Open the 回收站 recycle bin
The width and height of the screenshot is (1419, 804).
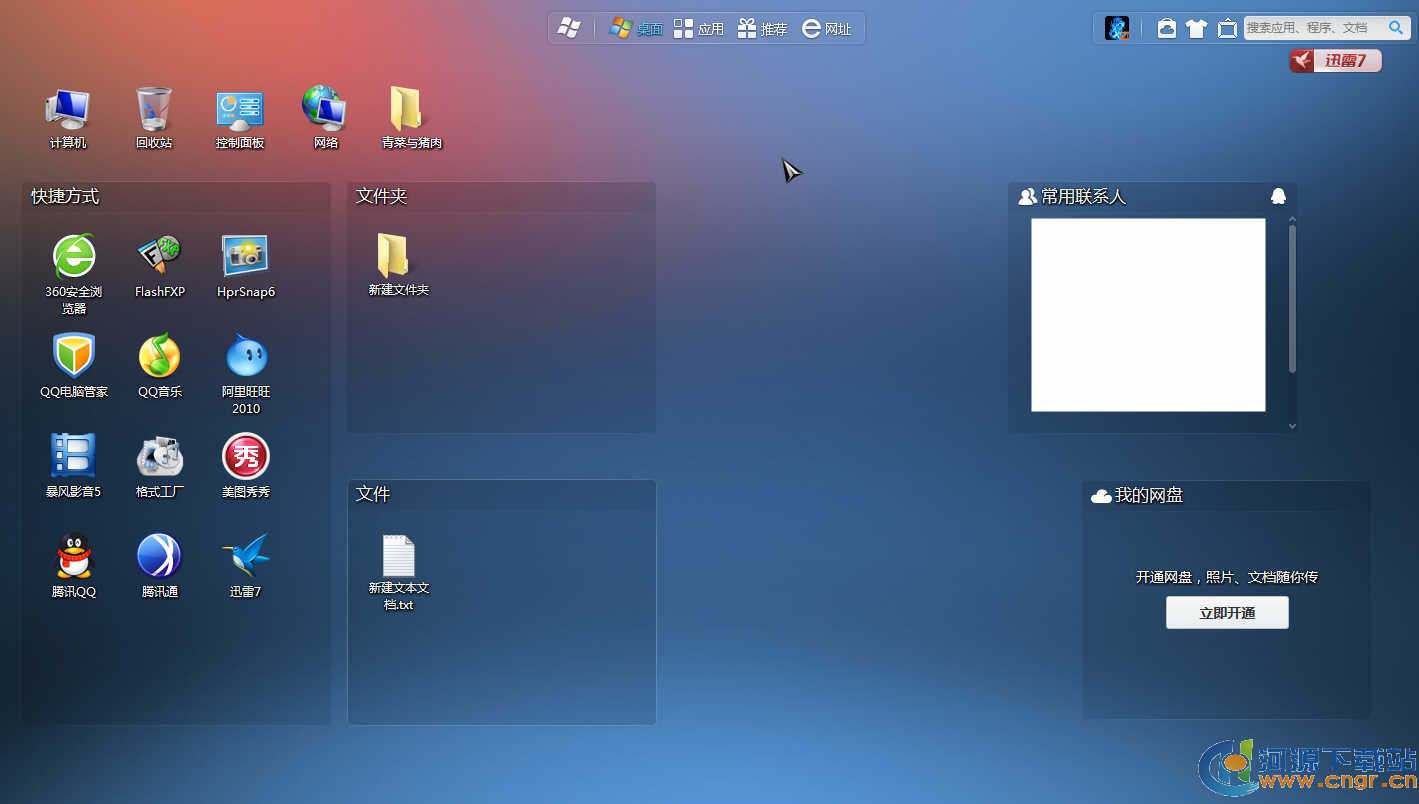click(x=154, y=110)
